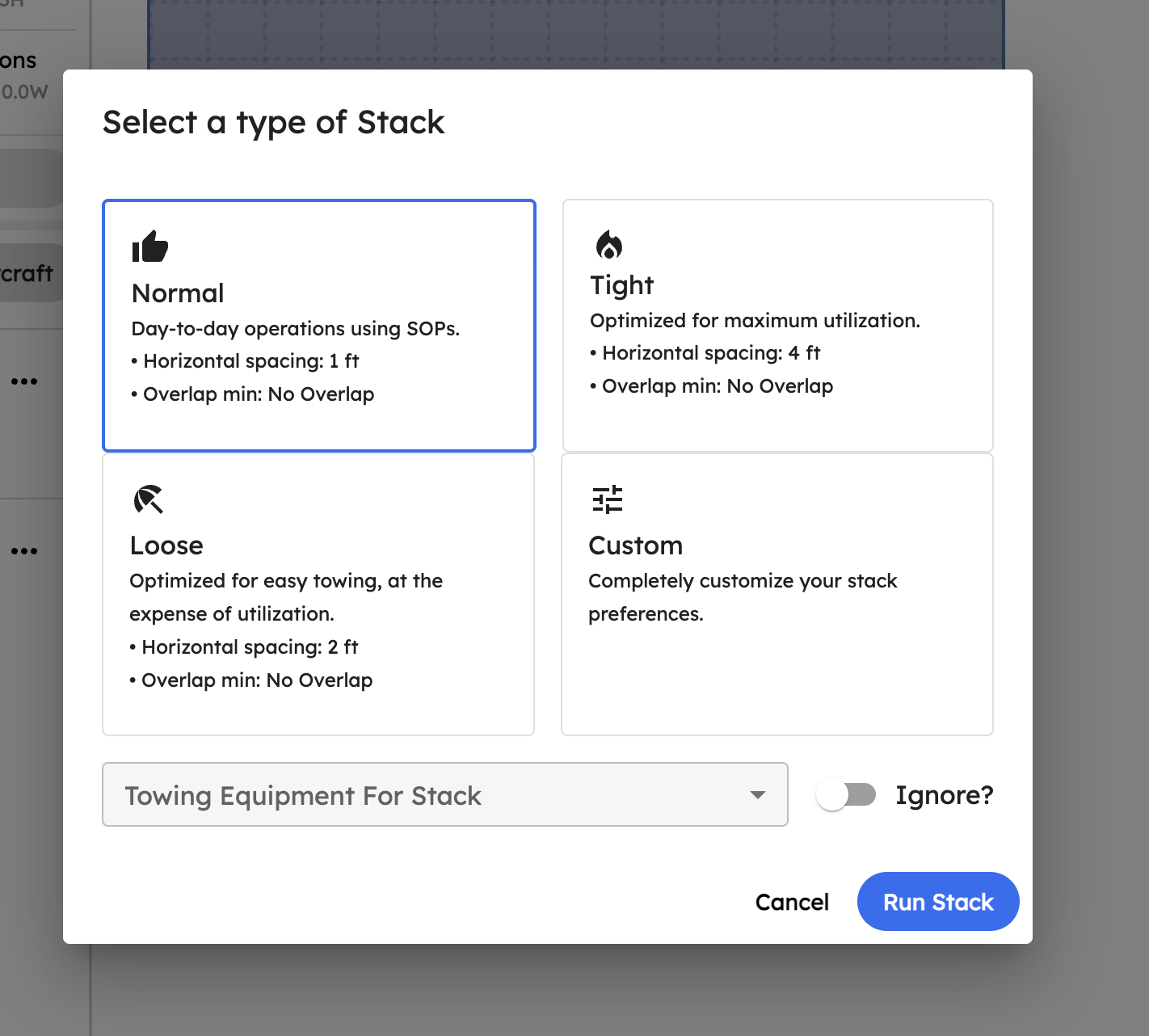Viewport: 1149px width, 1036px height.
Task: Cancel the stack selection dialog
Action: tap(792, 902)
